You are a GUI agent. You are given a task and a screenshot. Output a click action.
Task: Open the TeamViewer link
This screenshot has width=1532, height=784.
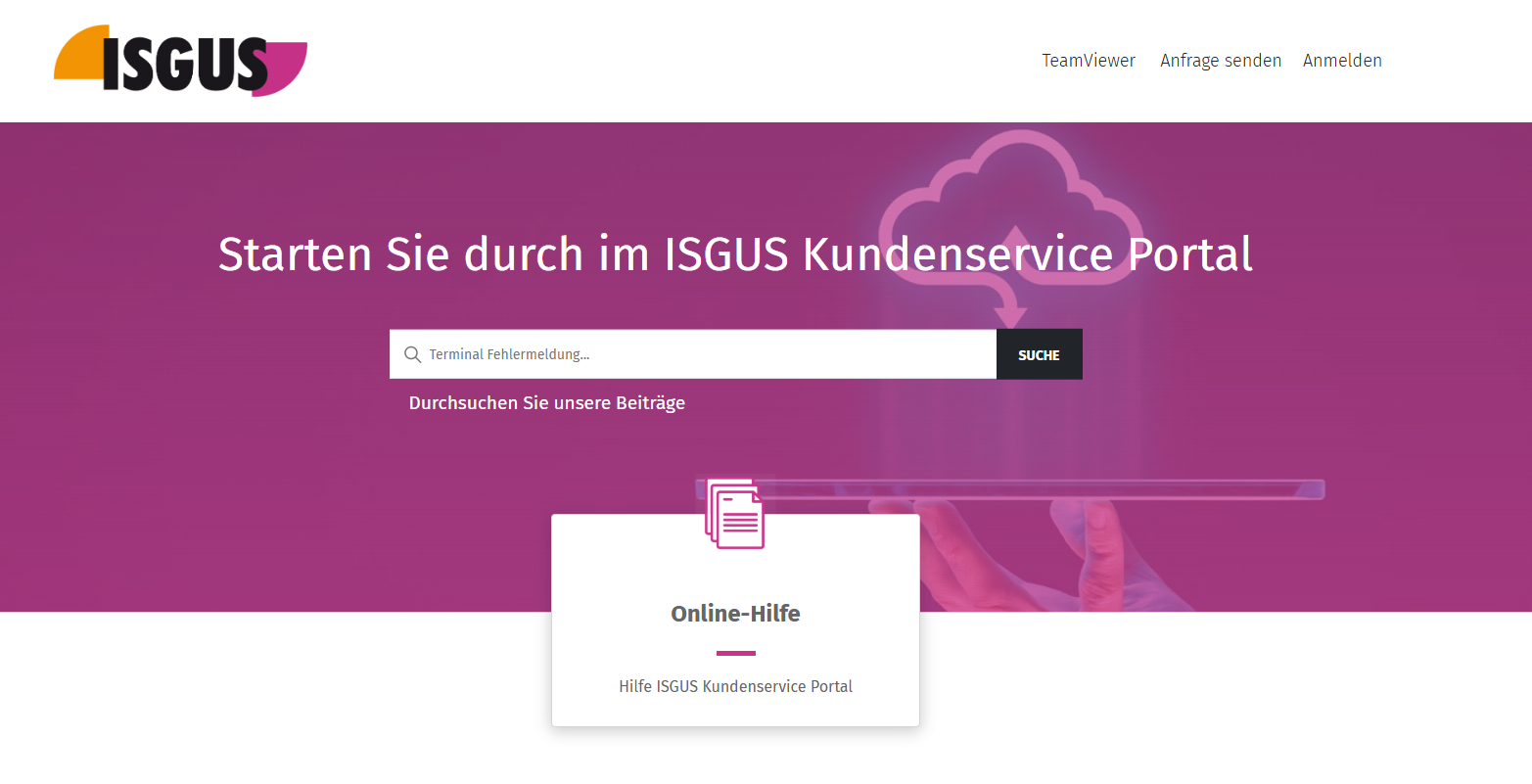(x=1089, y=61)
